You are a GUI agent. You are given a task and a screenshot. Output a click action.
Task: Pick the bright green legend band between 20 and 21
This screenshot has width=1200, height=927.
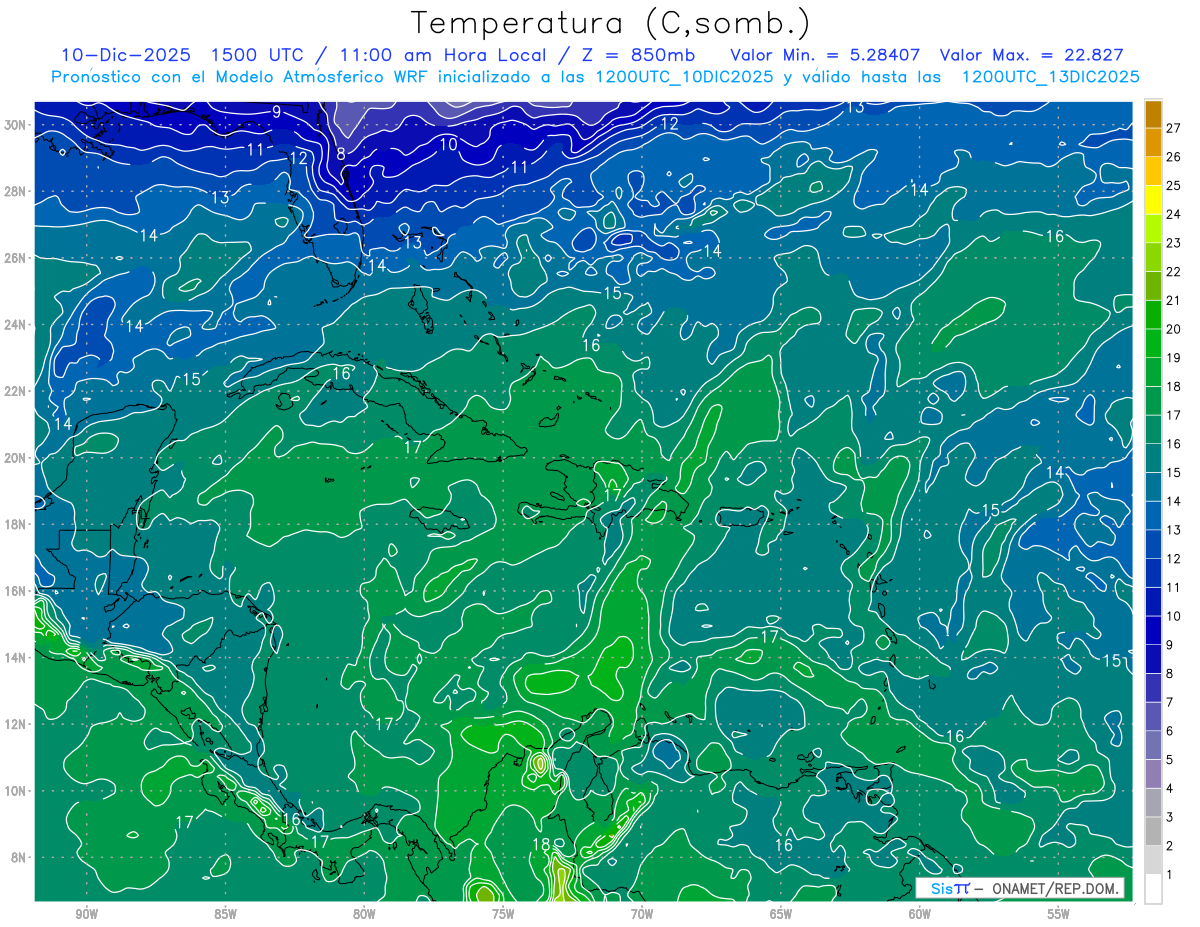click(x=1153, y=314)
